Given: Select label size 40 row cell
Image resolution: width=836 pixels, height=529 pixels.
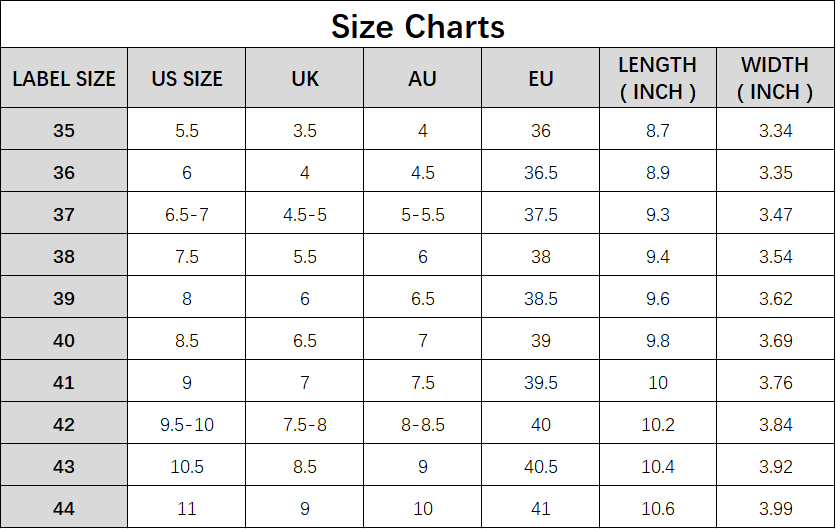Looking at the screenshot, I should [x=64, y=341].
